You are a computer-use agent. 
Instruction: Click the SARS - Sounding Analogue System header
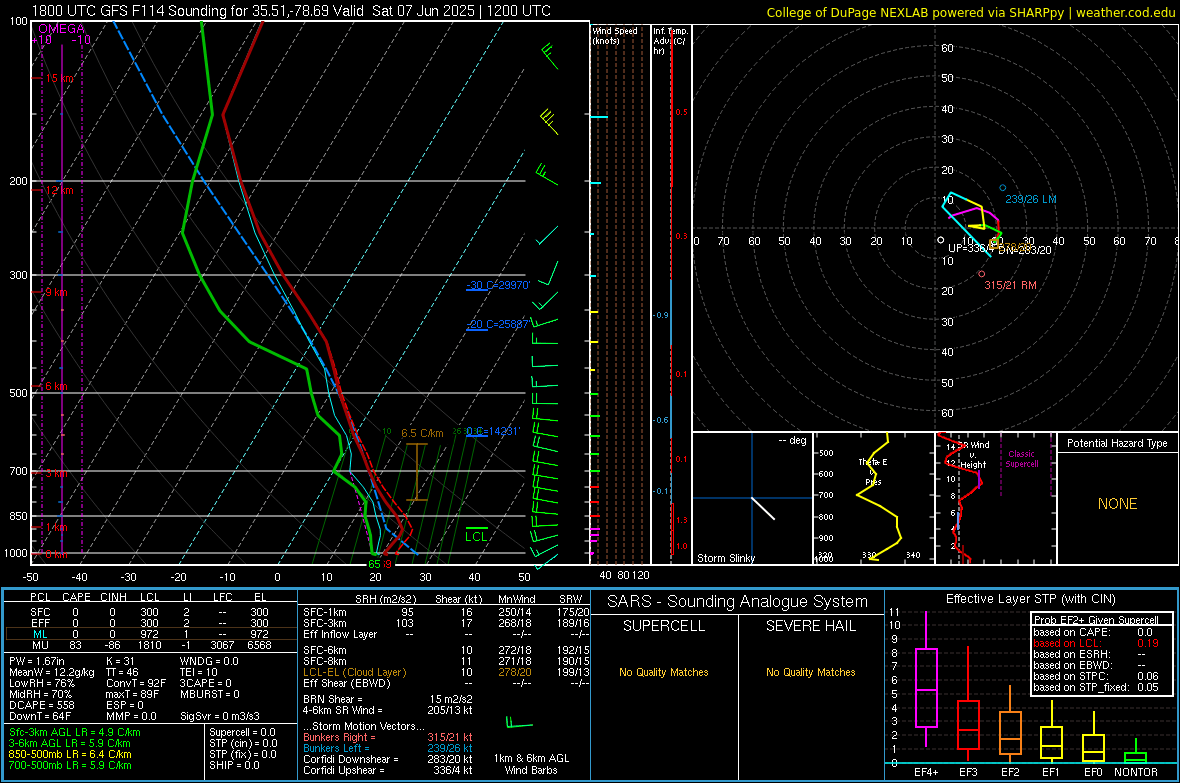point(738,602)
